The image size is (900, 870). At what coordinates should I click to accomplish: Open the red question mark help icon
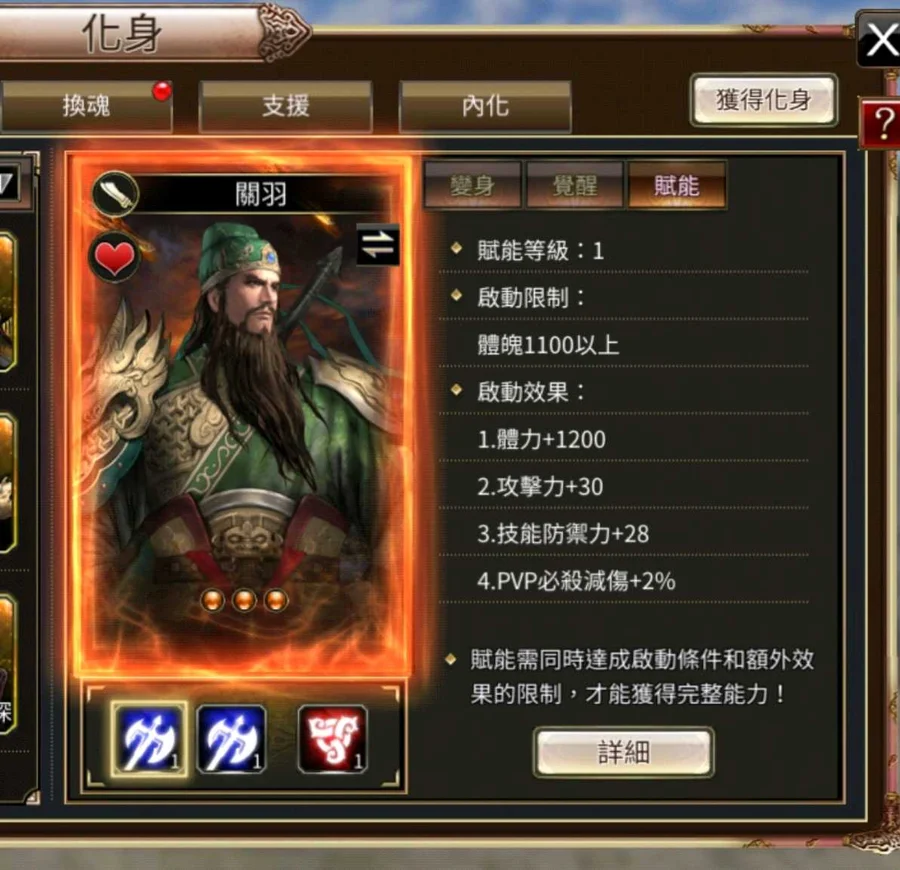coord(881,123)
